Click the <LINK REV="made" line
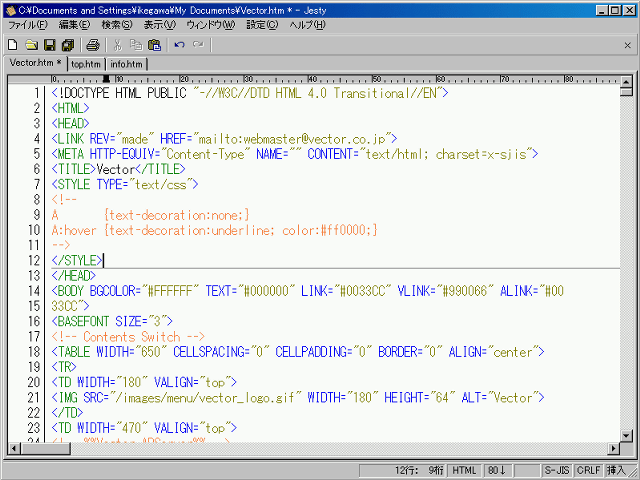The width and height of the screenshot is (640, 480). click(x=224, y=139)
